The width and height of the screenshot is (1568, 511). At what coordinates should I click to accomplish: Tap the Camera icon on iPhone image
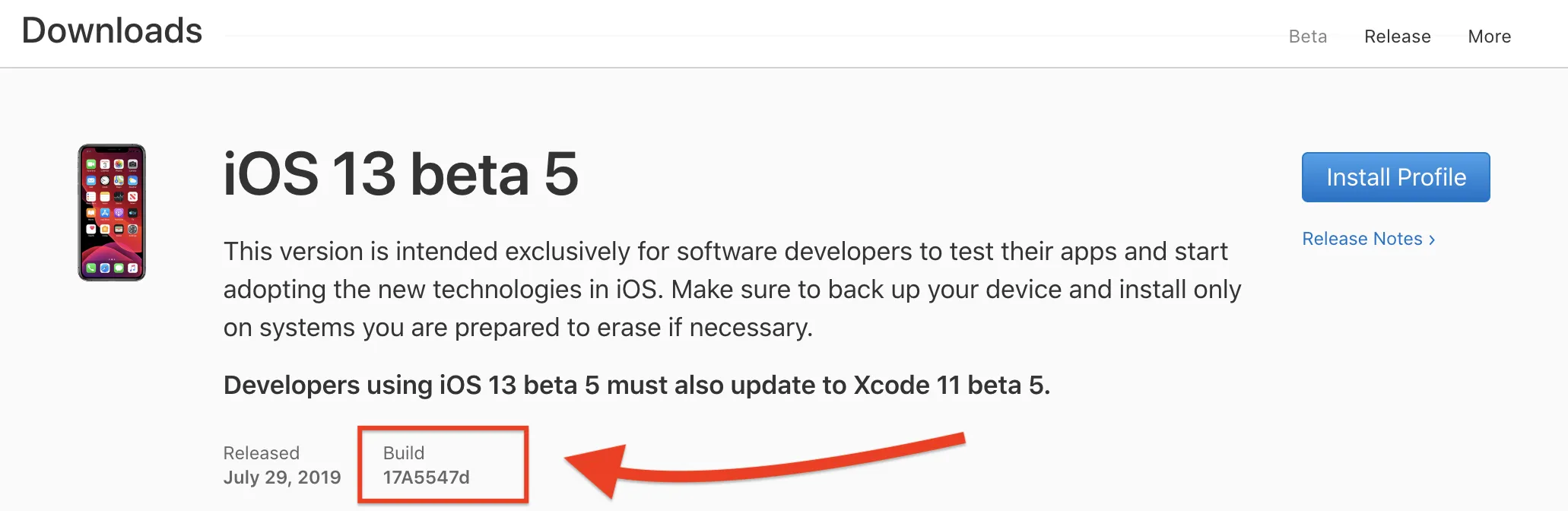(x=132, y=164)
